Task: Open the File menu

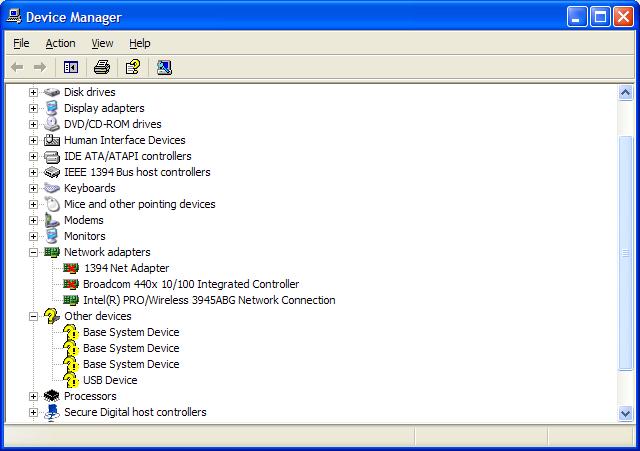Action: click(21, 43)
